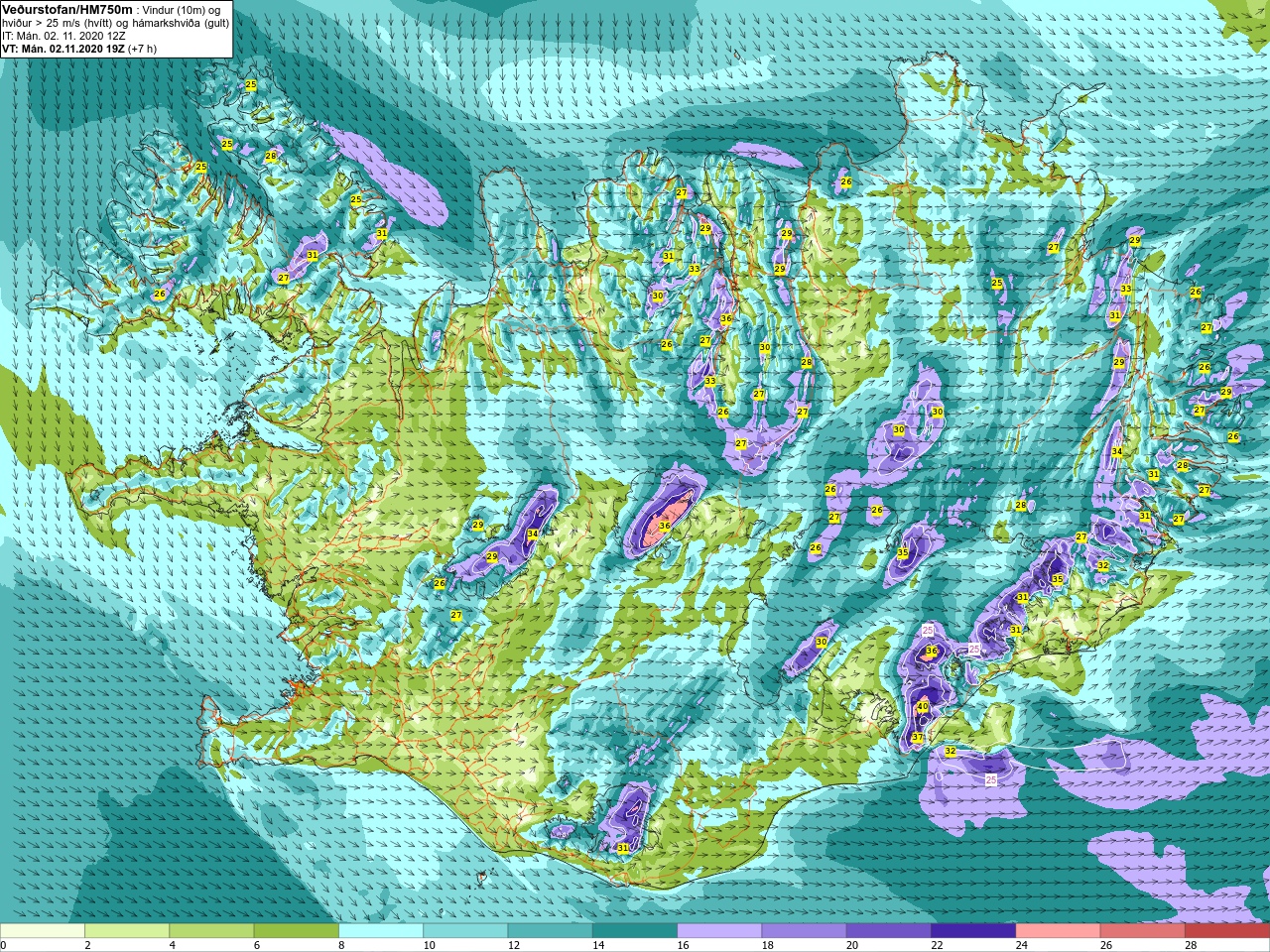1270x952 pixels.
Task: Pick the 20–22 m/s violet legend swatch
Action: click(x=889, y=930)
